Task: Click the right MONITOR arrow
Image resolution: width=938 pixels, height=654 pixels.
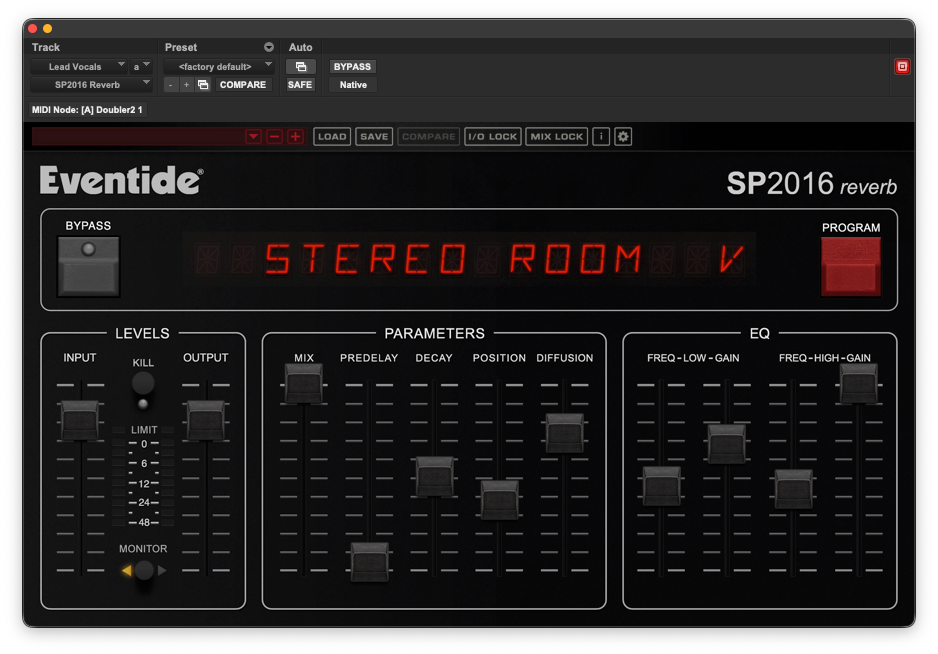Action: point(160,571)
